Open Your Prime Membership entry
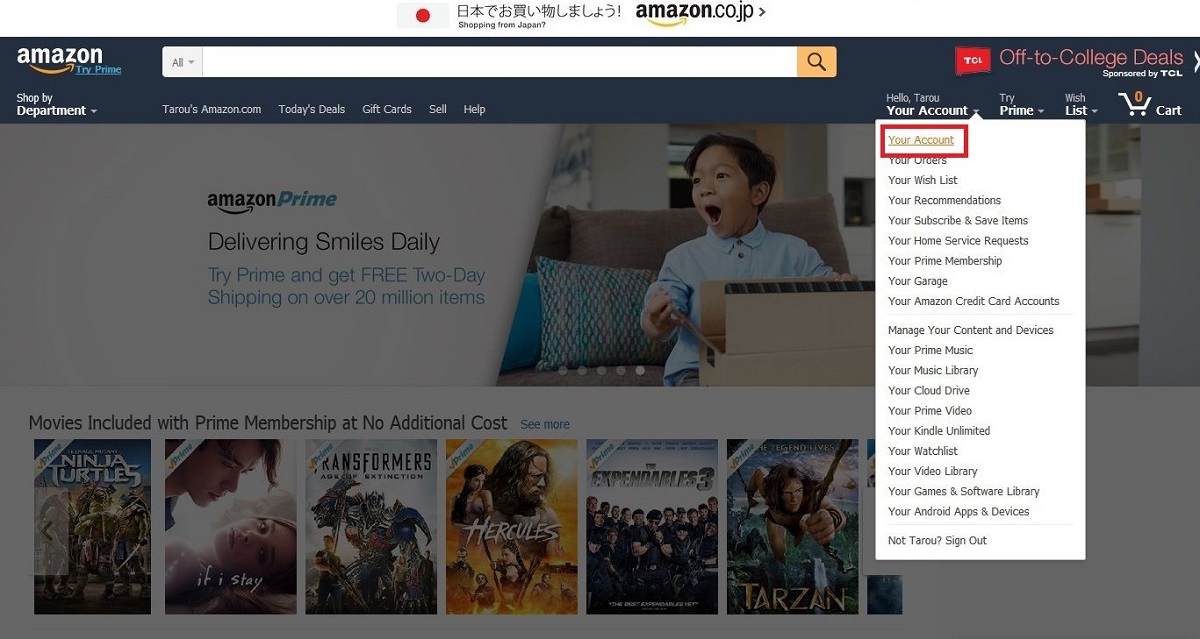 [945, 260]
